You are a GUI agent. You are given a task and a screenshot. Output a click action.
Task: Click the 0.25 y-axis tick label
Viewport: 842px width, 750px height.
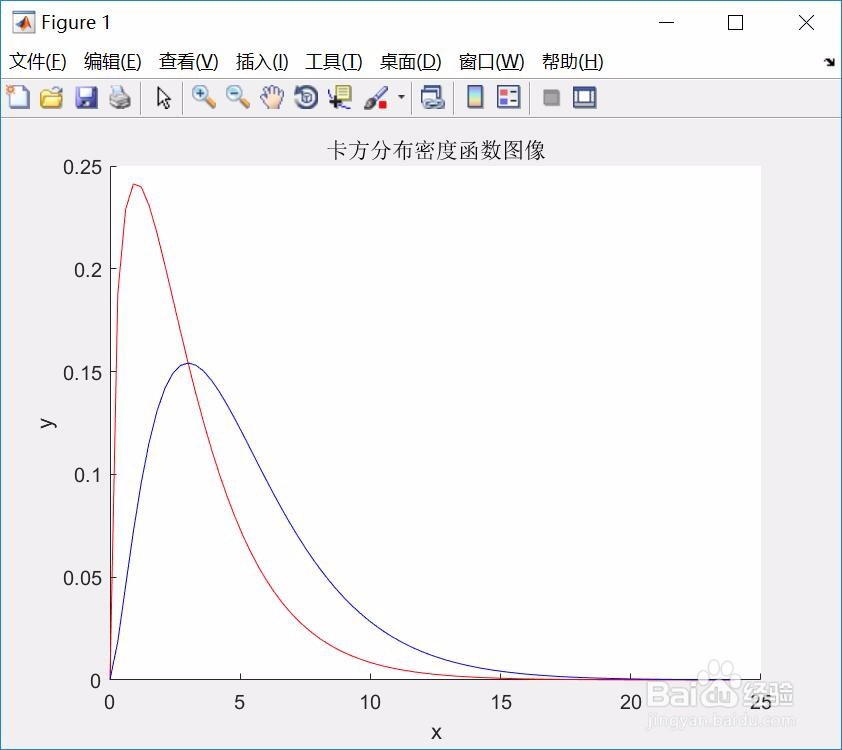82,168
